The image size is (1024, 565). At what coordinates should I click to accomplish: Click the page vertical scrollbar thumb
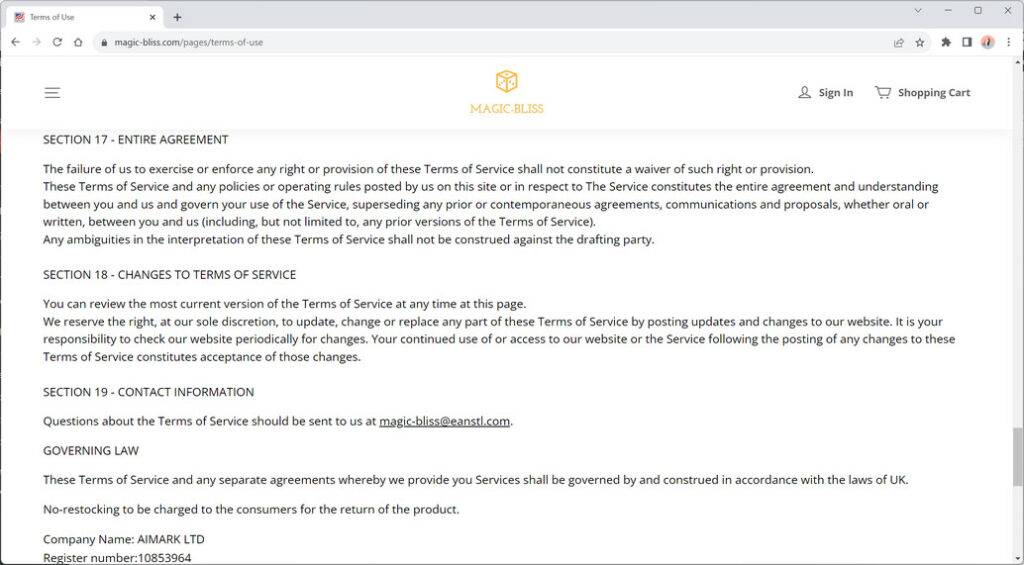coord(1017,455)
